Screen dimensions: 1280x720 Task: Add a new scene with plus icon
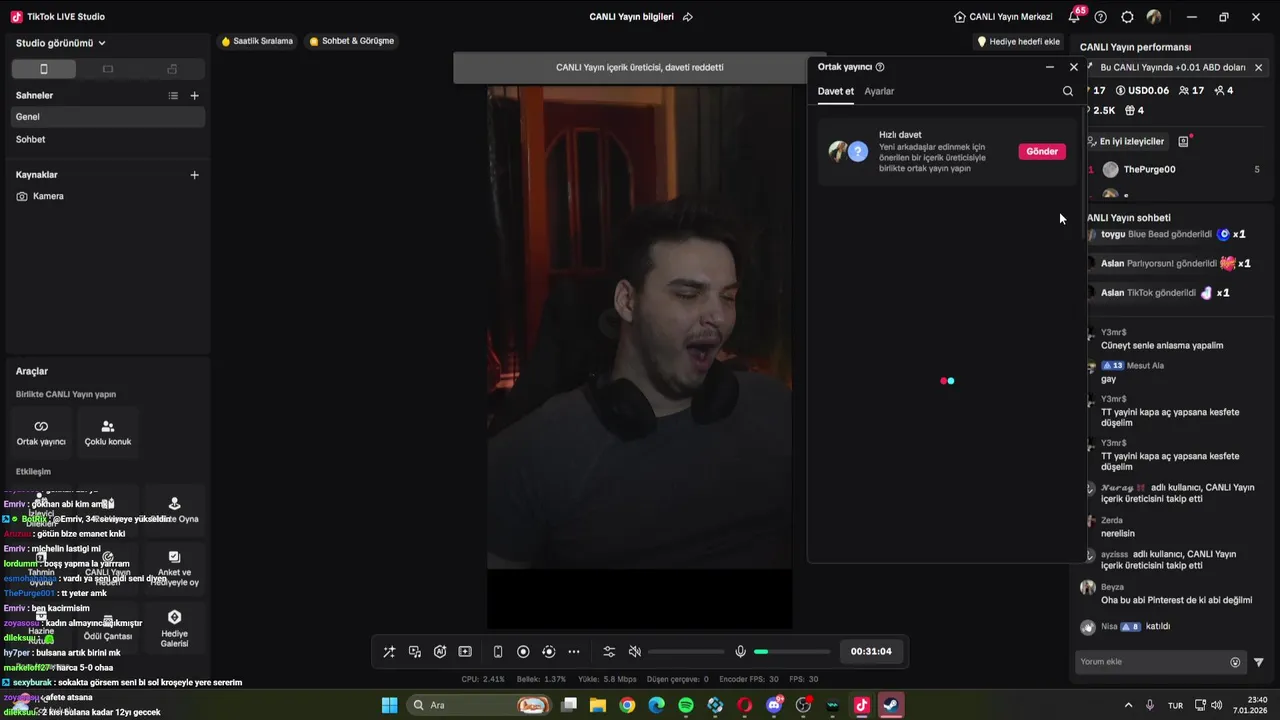(194, 95)
